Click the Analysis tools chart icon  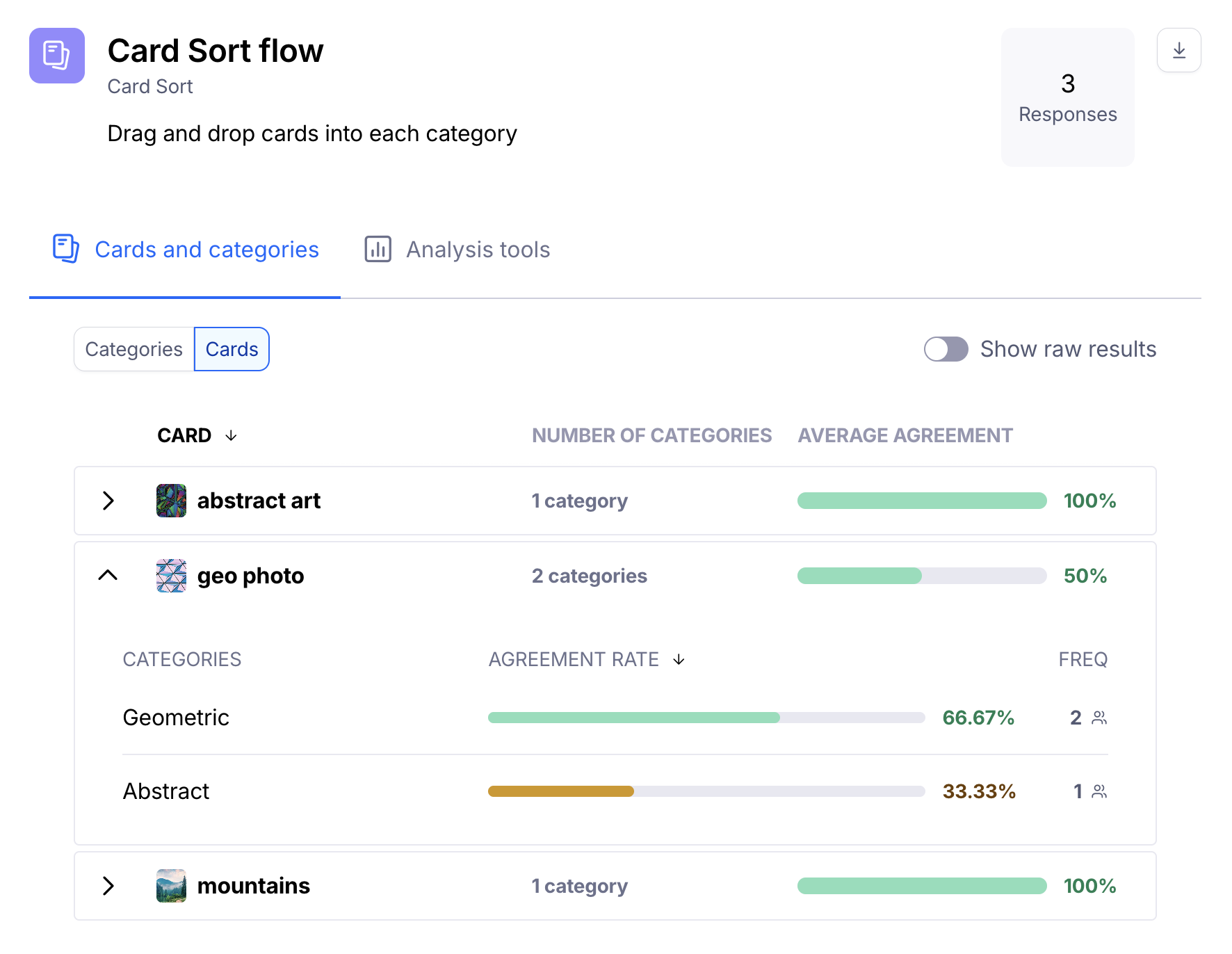(378, 249)
